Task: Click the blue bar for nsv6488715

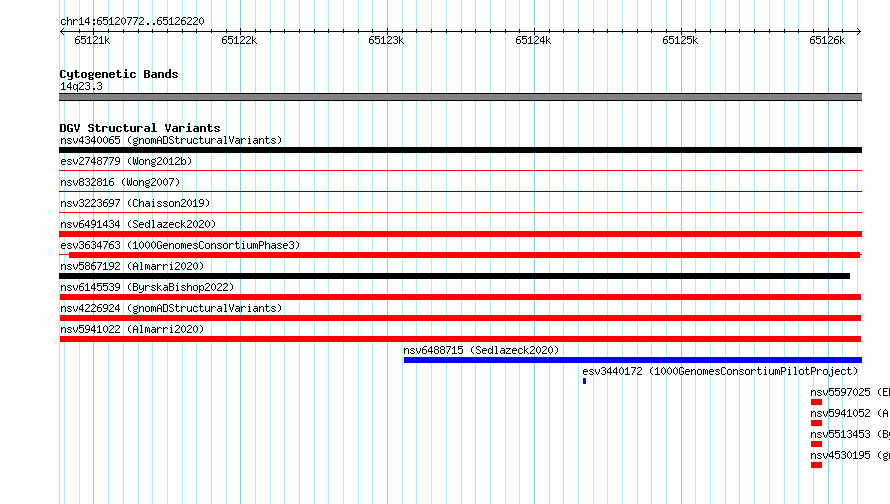Action: (633, 360)
